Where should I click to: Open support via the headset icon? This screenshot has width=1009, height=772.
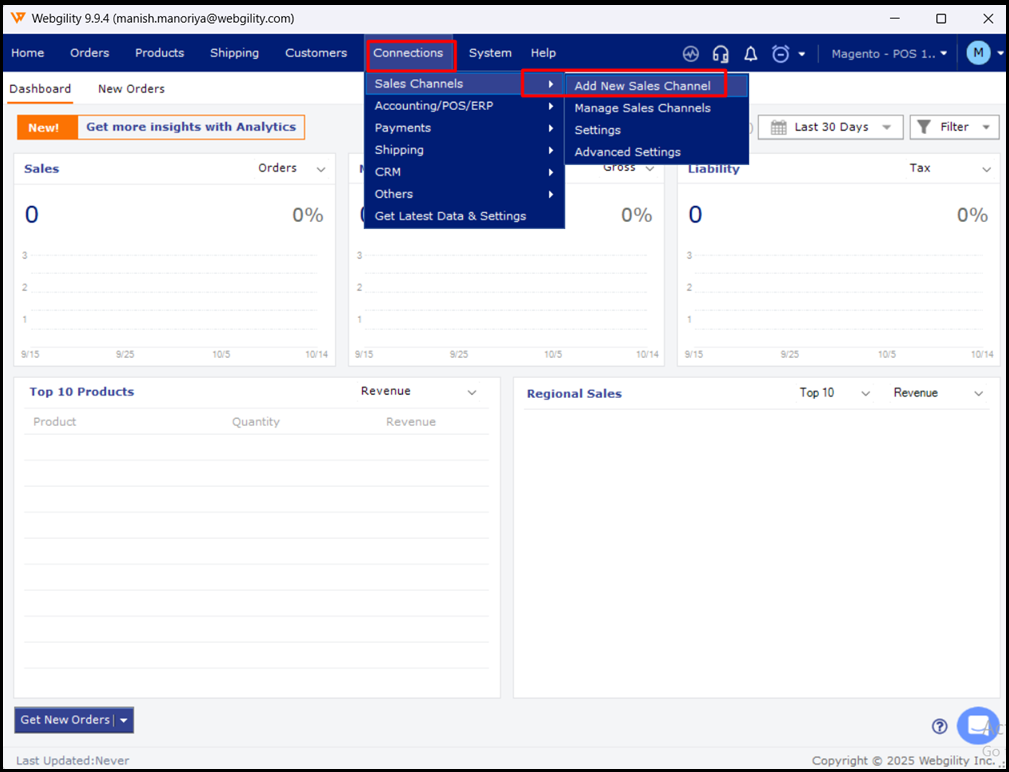(x=720, y=54)
